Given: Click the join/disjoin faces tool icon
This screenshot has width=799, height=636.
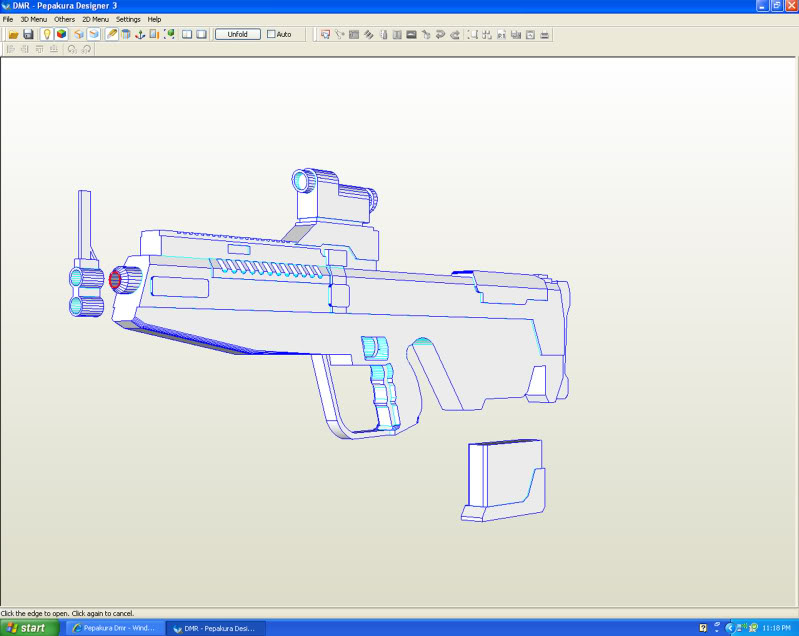Looking at the screenshot, I should 354,35.
